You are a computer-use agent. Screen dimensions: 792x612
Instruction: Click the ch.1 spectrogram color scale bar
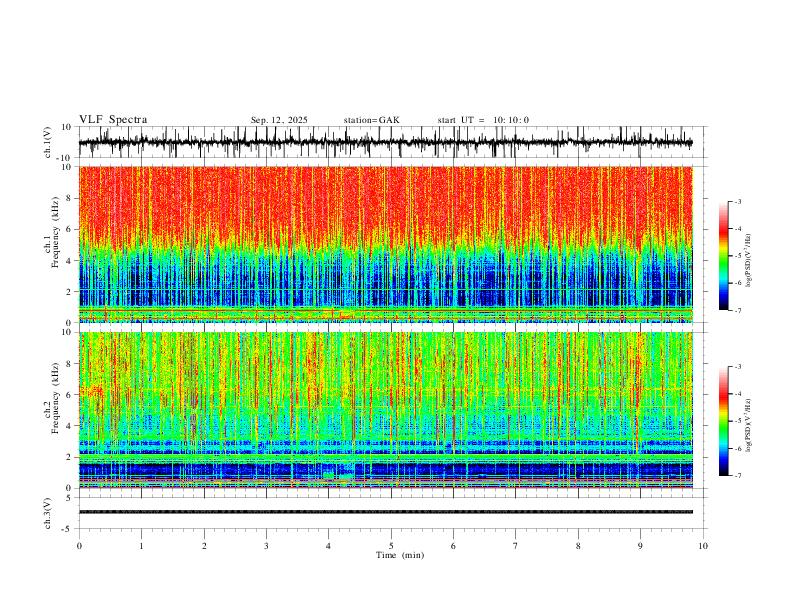(x=723, y=256)
